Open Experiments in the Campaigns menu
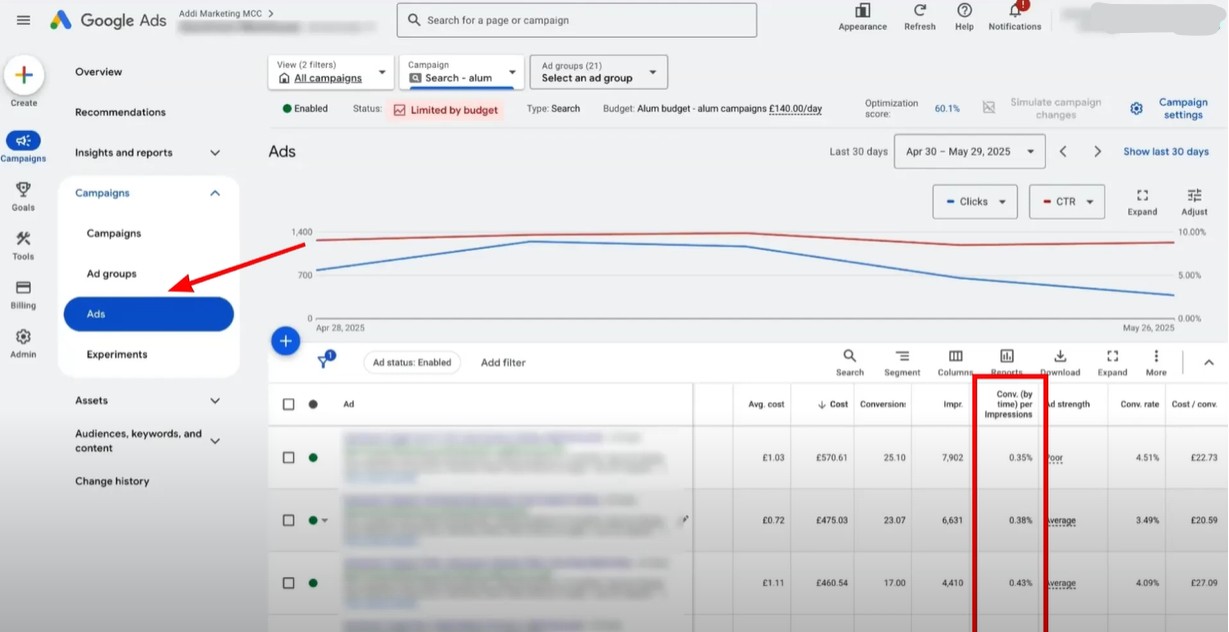The image size is (1229, 632). point(117,354)
